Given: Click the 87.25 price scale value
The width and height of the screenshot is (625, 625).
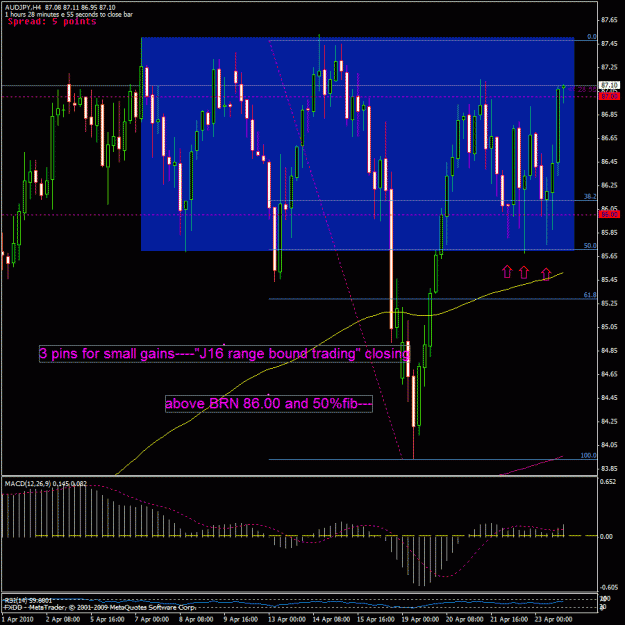Looking at the screenshot, I should pos(609,67).
